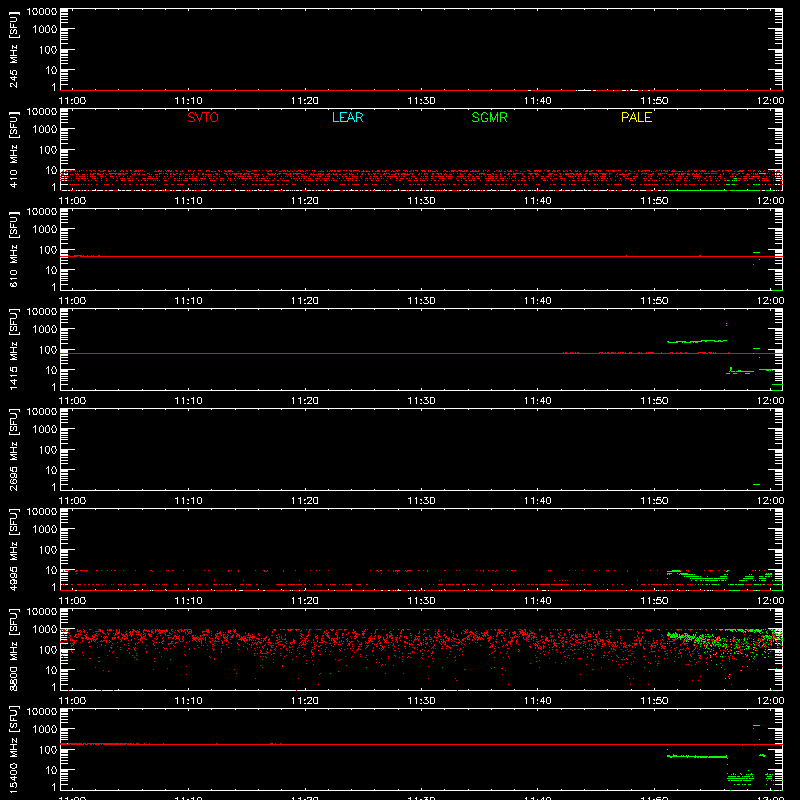Select the 1415 MHz [SFU] axis title
800x800 pixels.
click(x=13, y=349)
